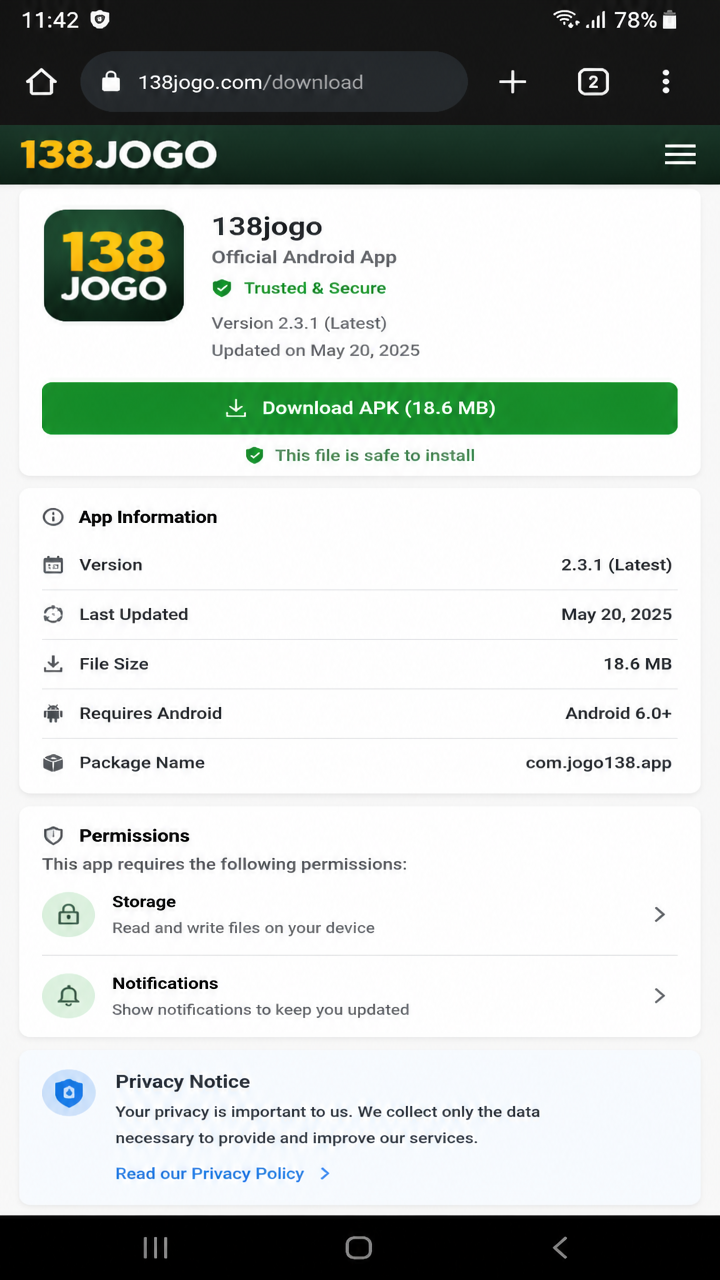The image size is (720, 1280).
Task: Tap the Android back navigation button
Action: (560, 1247)
